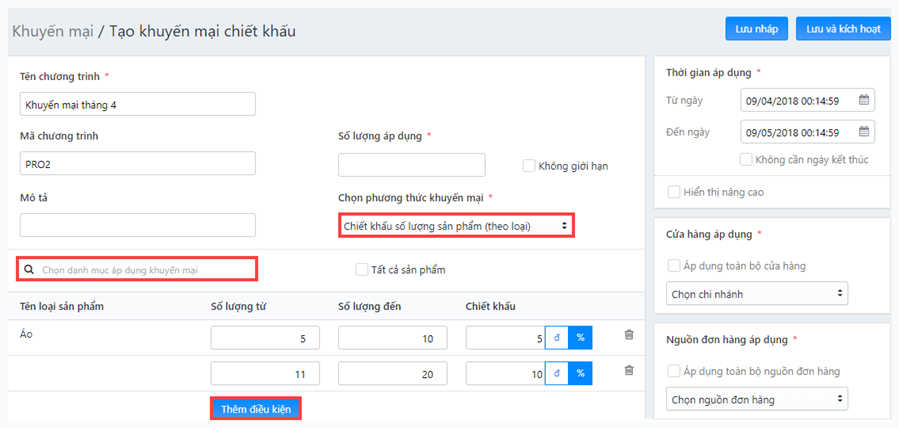Select % discount type in first row
The height and width of the screenshot is (428, 900).
[x=580, y=338]
